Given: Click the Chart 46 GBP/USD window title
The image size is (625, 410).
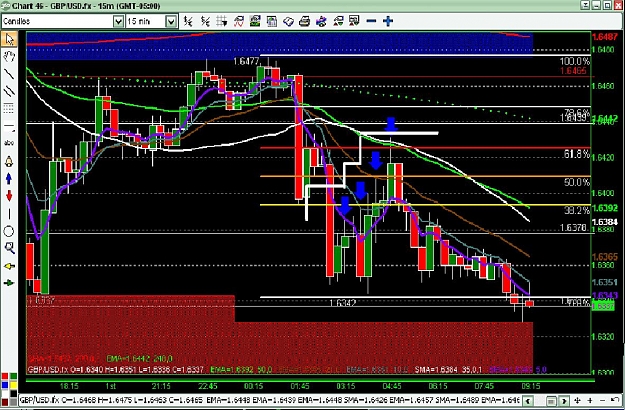Looking at the screenshot, I should [x=86, y=6].
